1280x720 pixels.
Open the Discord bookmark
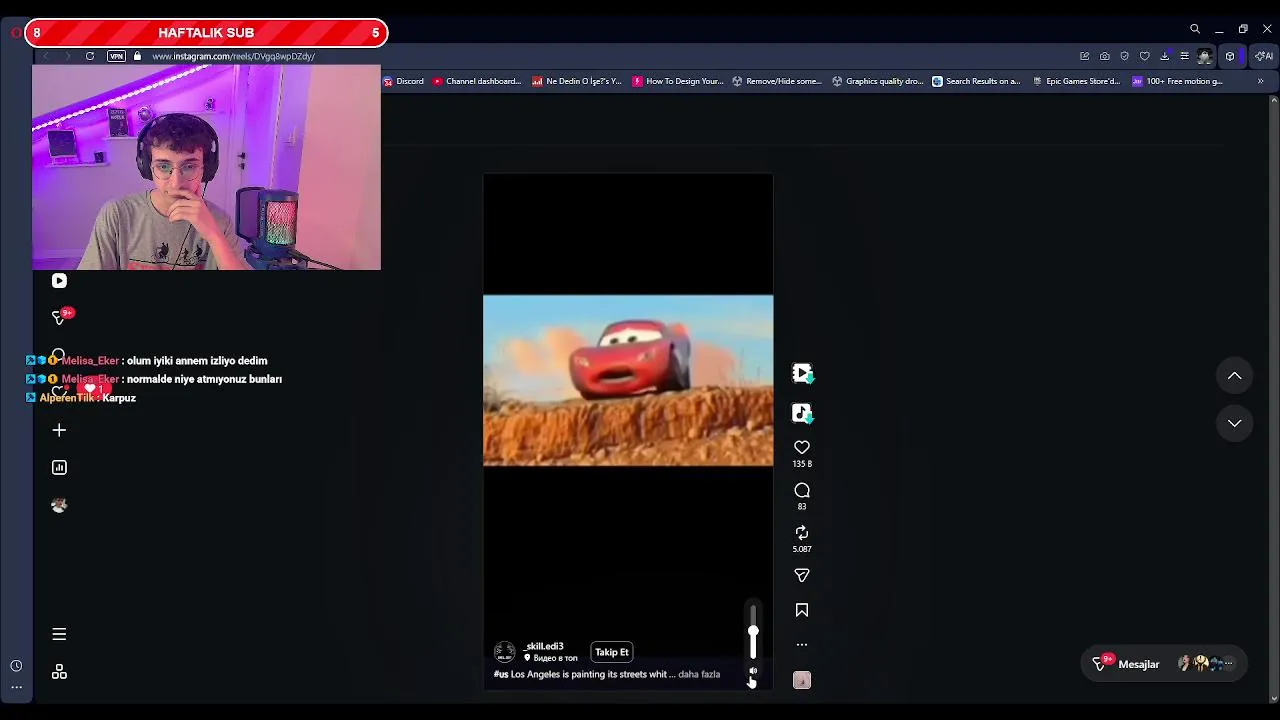[x=404, y=81]
